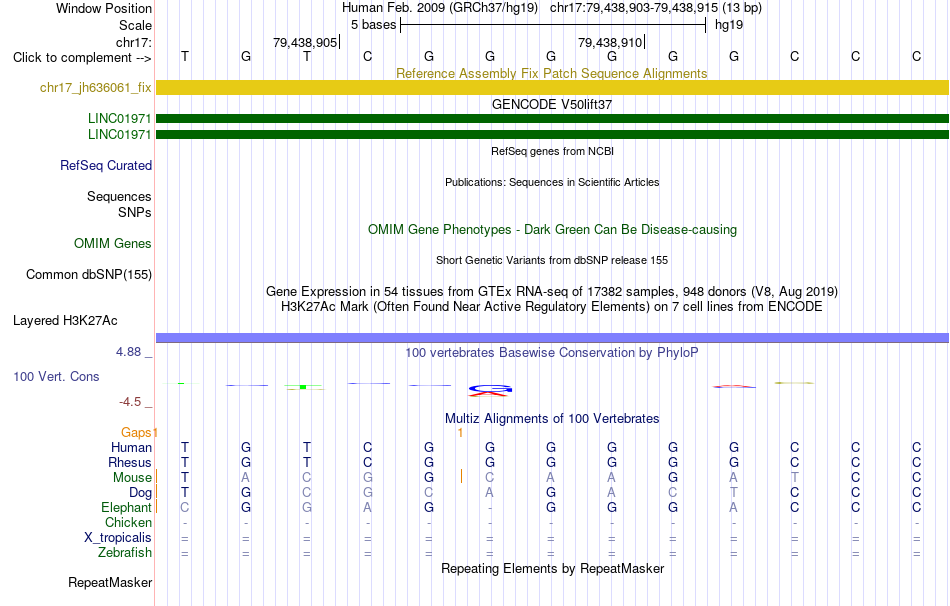Click the large blue G PhyloP logo

(491, 389)
